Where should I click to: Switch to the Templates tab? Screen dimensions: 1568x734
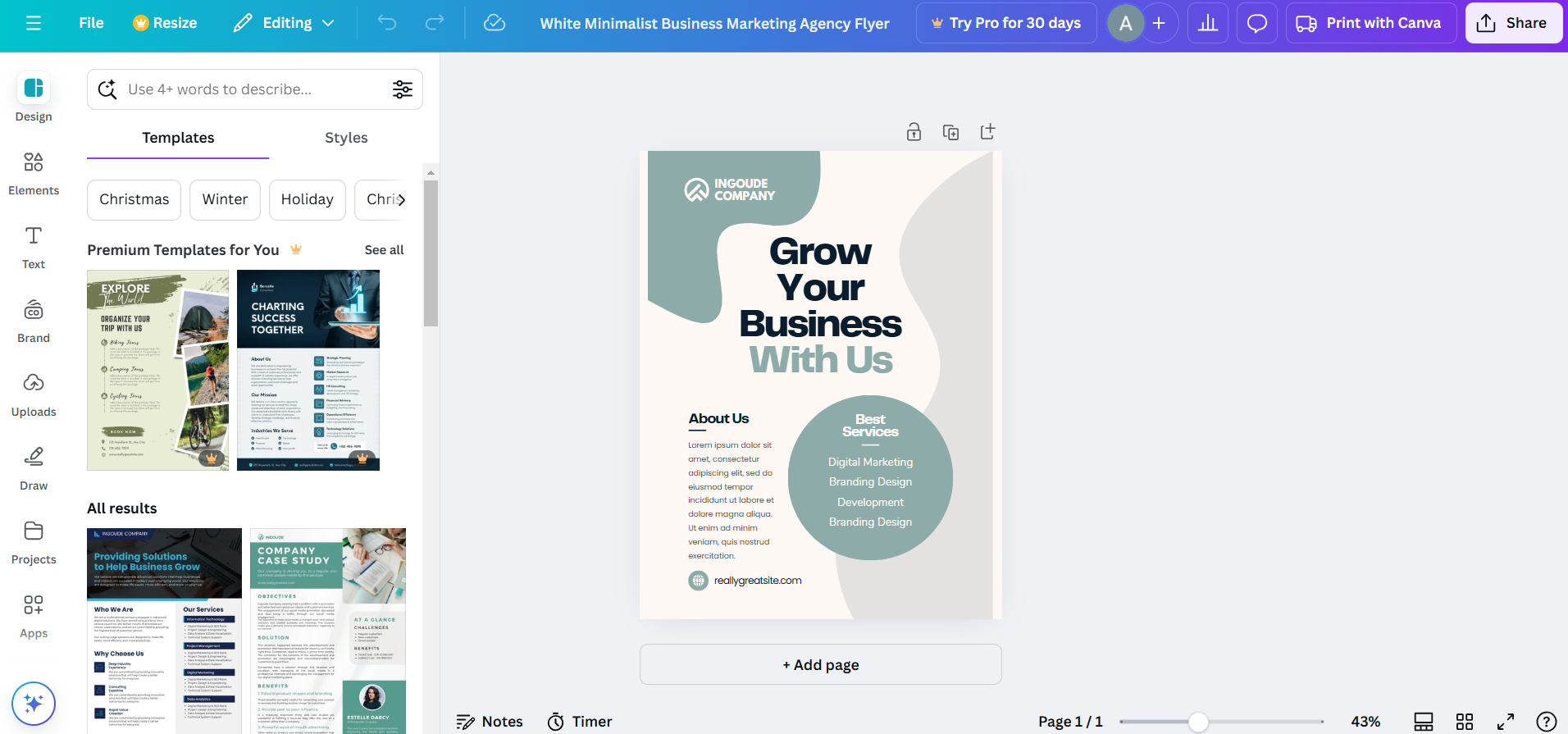pyautogui.click(x=178, y=138)
